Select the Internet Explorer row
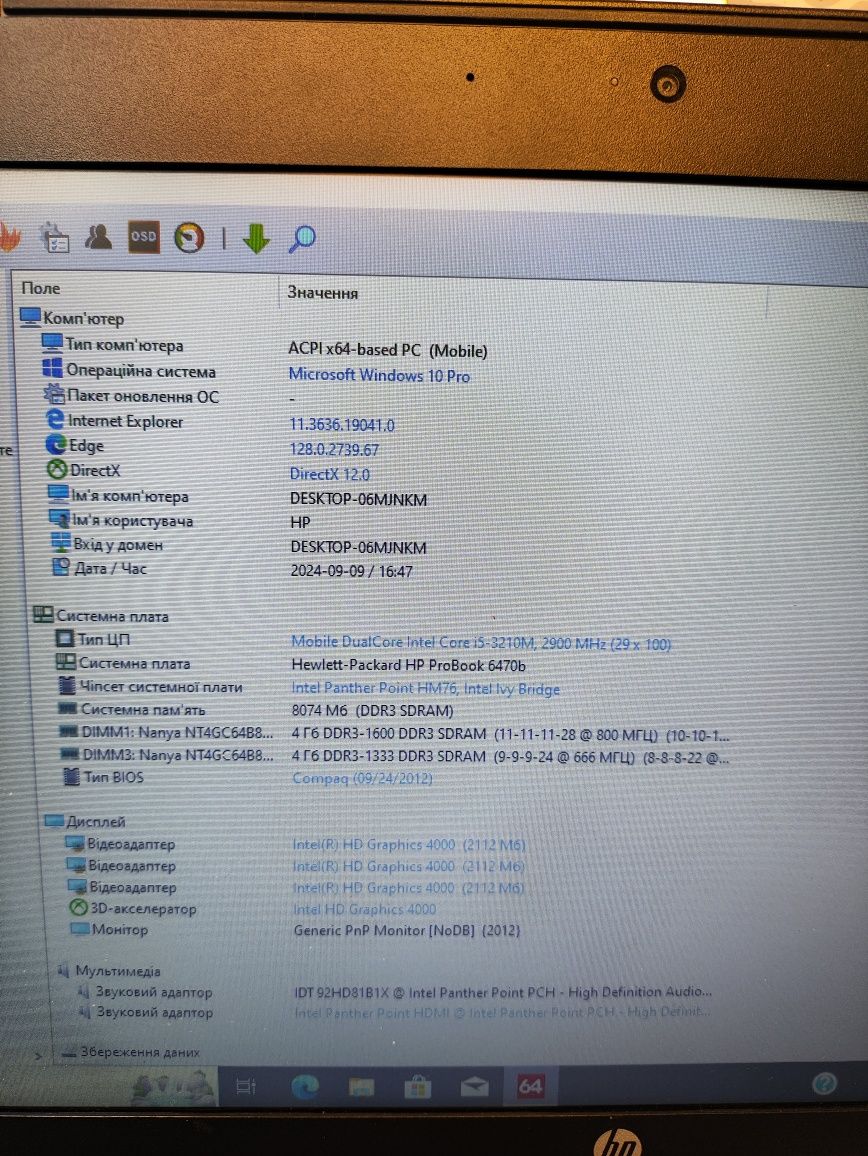 [x=114, y=421]
